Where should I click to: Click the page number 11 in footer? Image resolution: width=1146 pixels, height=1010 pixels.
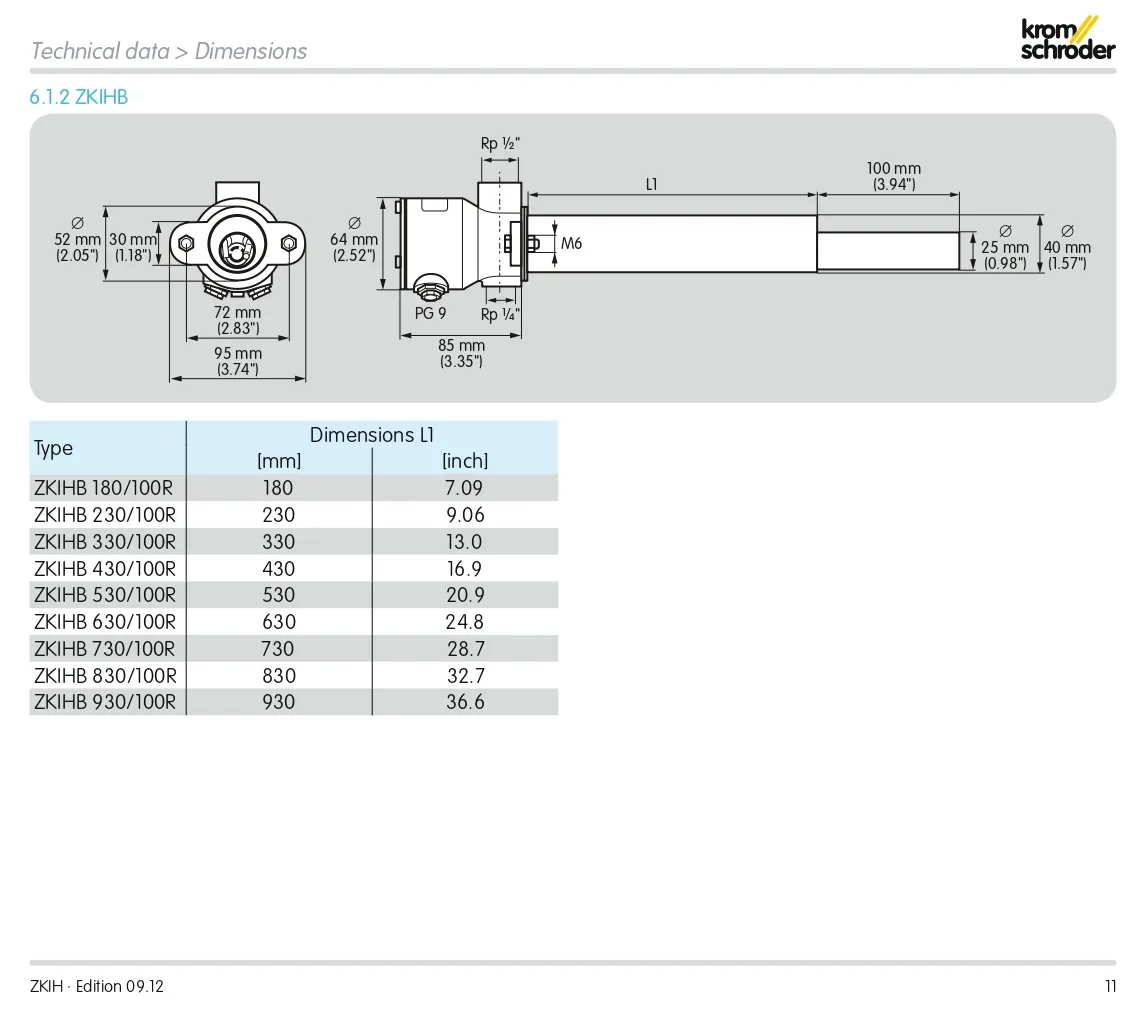pyautogui.click(x=1110, y=986)
